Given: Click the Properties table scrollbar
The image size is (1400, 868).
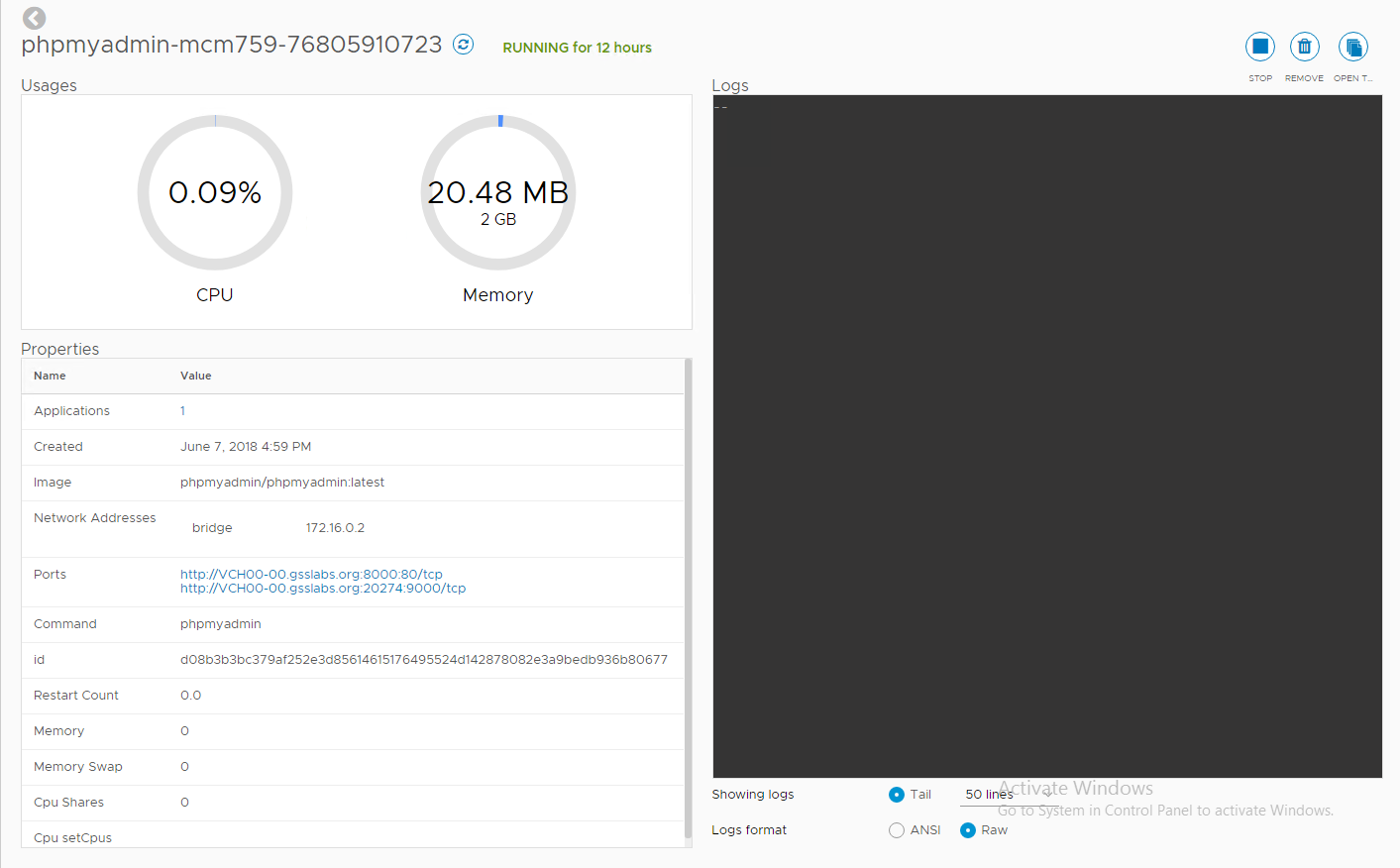Looking at the screenshot, I should [688, 595].
